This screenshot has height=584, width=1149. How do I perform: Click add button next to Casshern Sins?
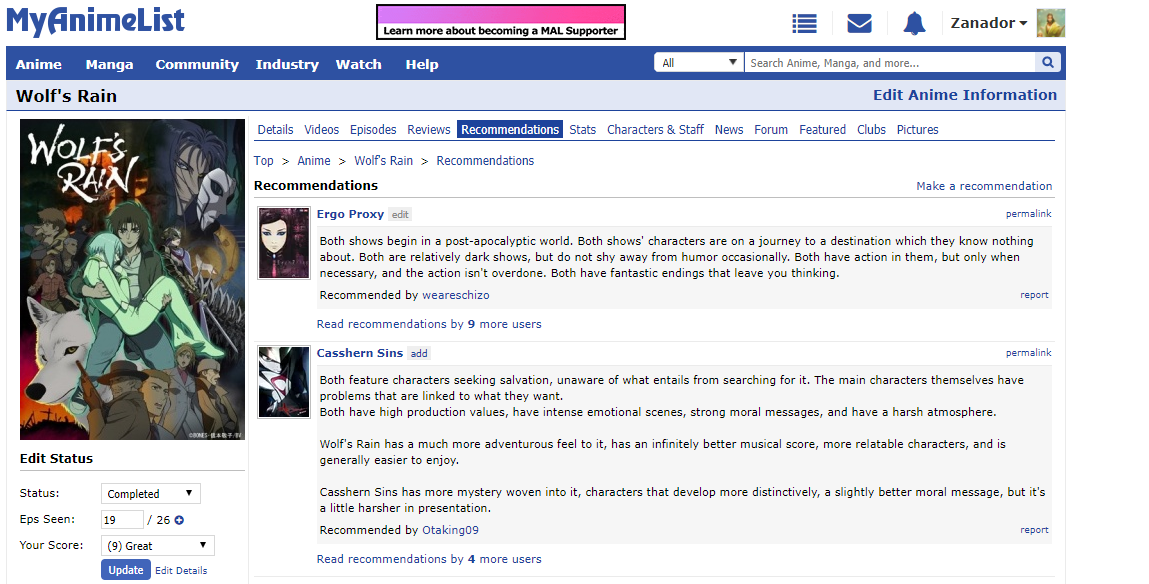point(419,353)
